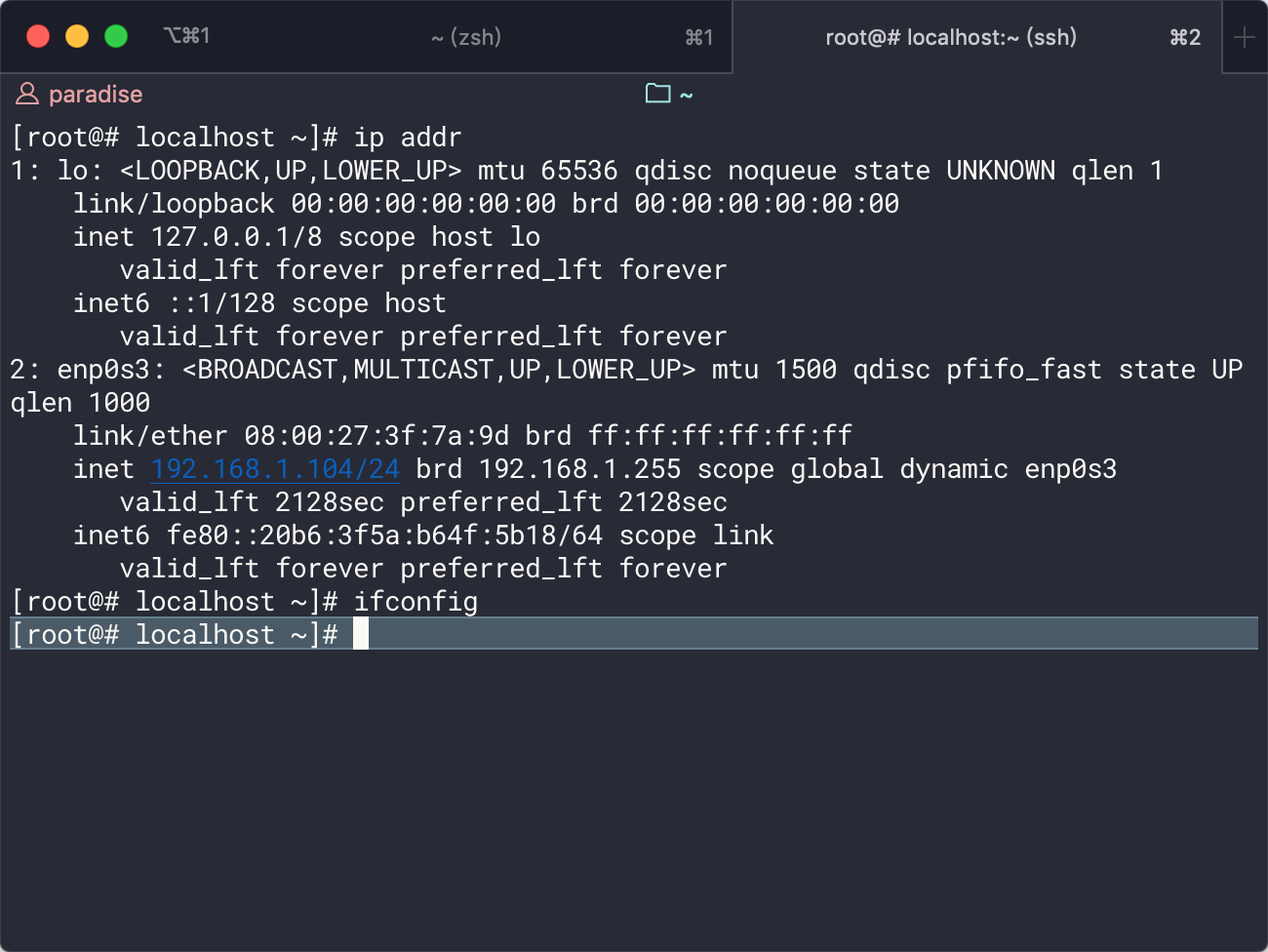The width and height of the screenshot is (1268, 952).
Task: Click the 'ifconfig' command text
Action: tap(416, 602)
